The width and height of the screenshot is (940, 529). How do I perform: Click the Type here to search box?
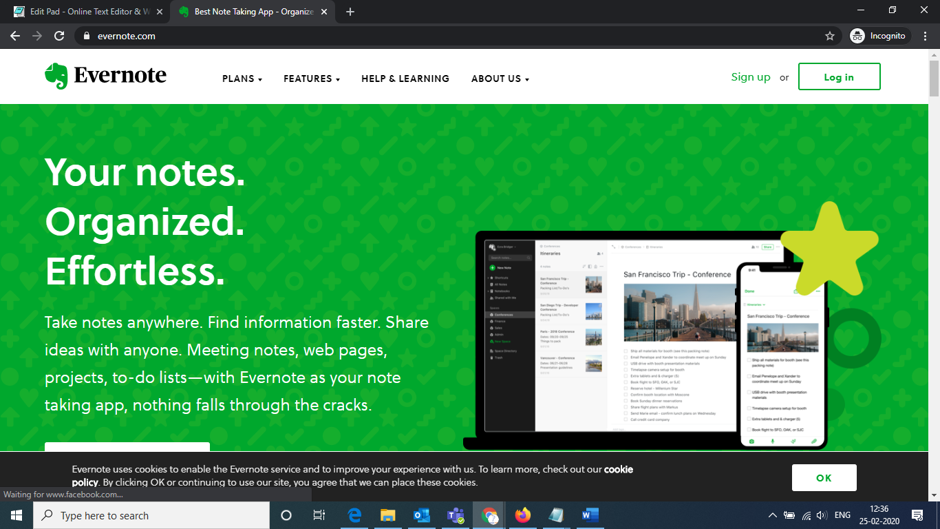click(x=151, y=515)
